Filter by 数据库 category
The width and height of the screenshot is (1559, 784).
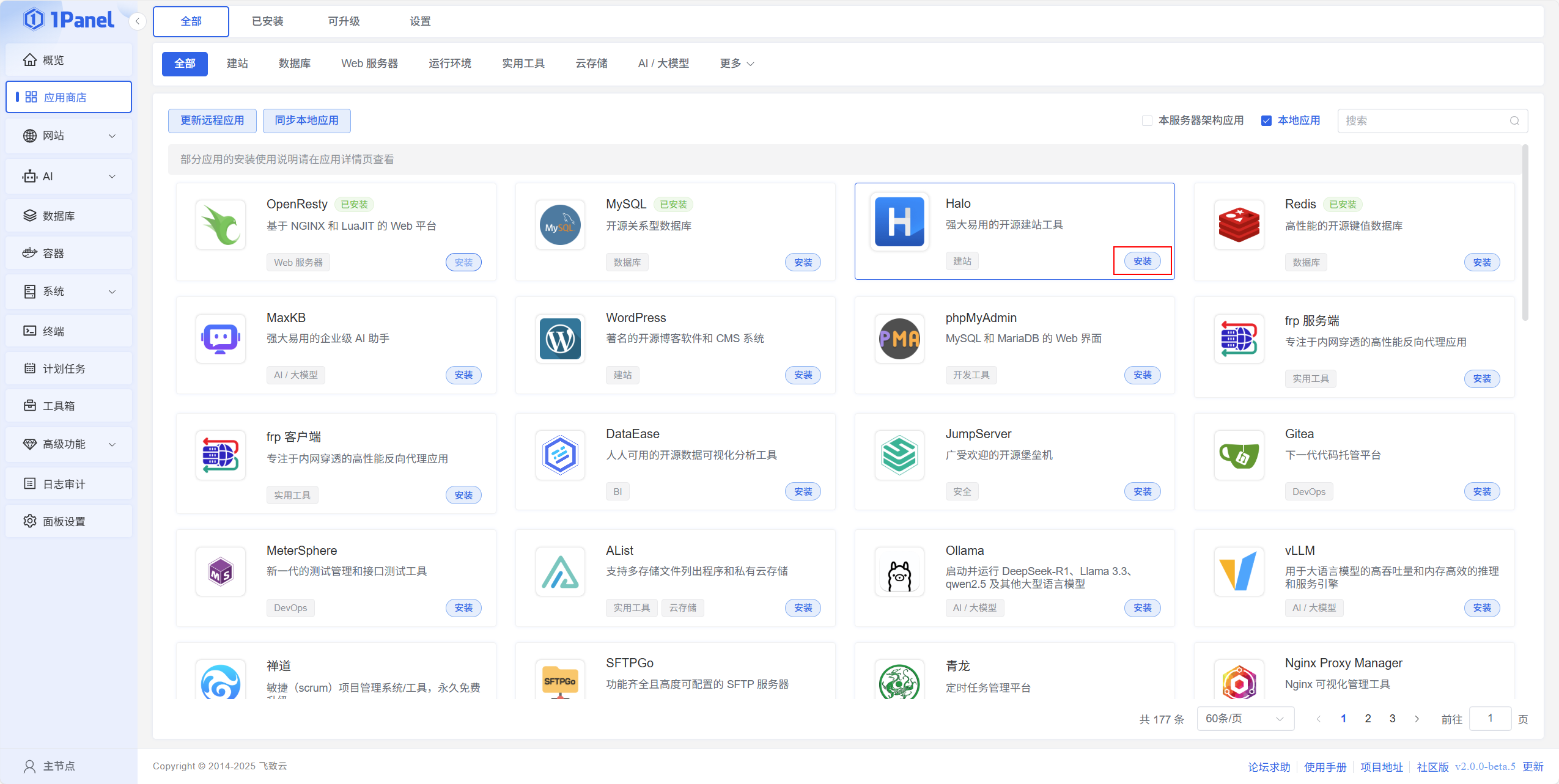[x=295, y=64]
